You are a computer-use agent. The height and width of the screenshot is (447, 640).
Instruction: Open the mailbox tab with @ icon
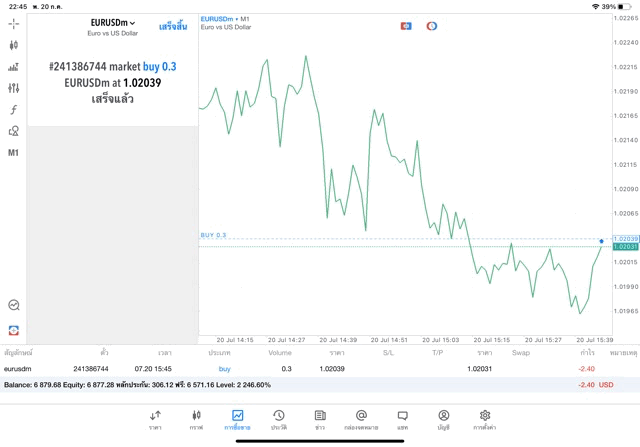point(361,420)
